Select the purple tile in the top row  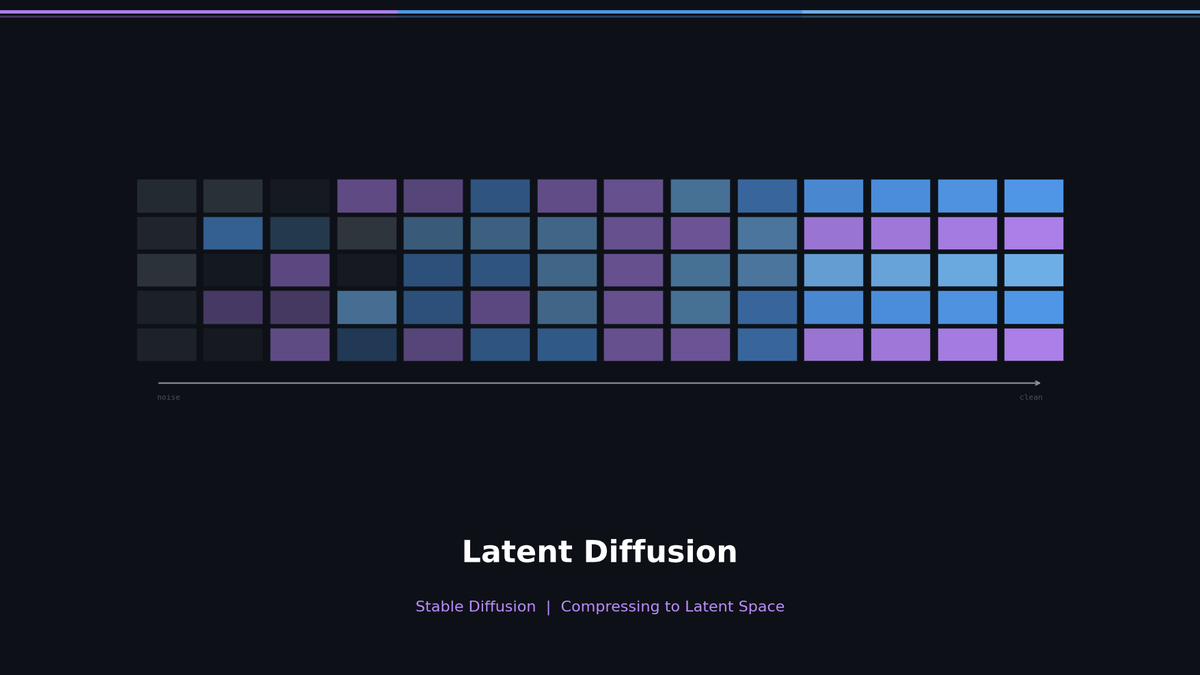(x=367, y=195)
